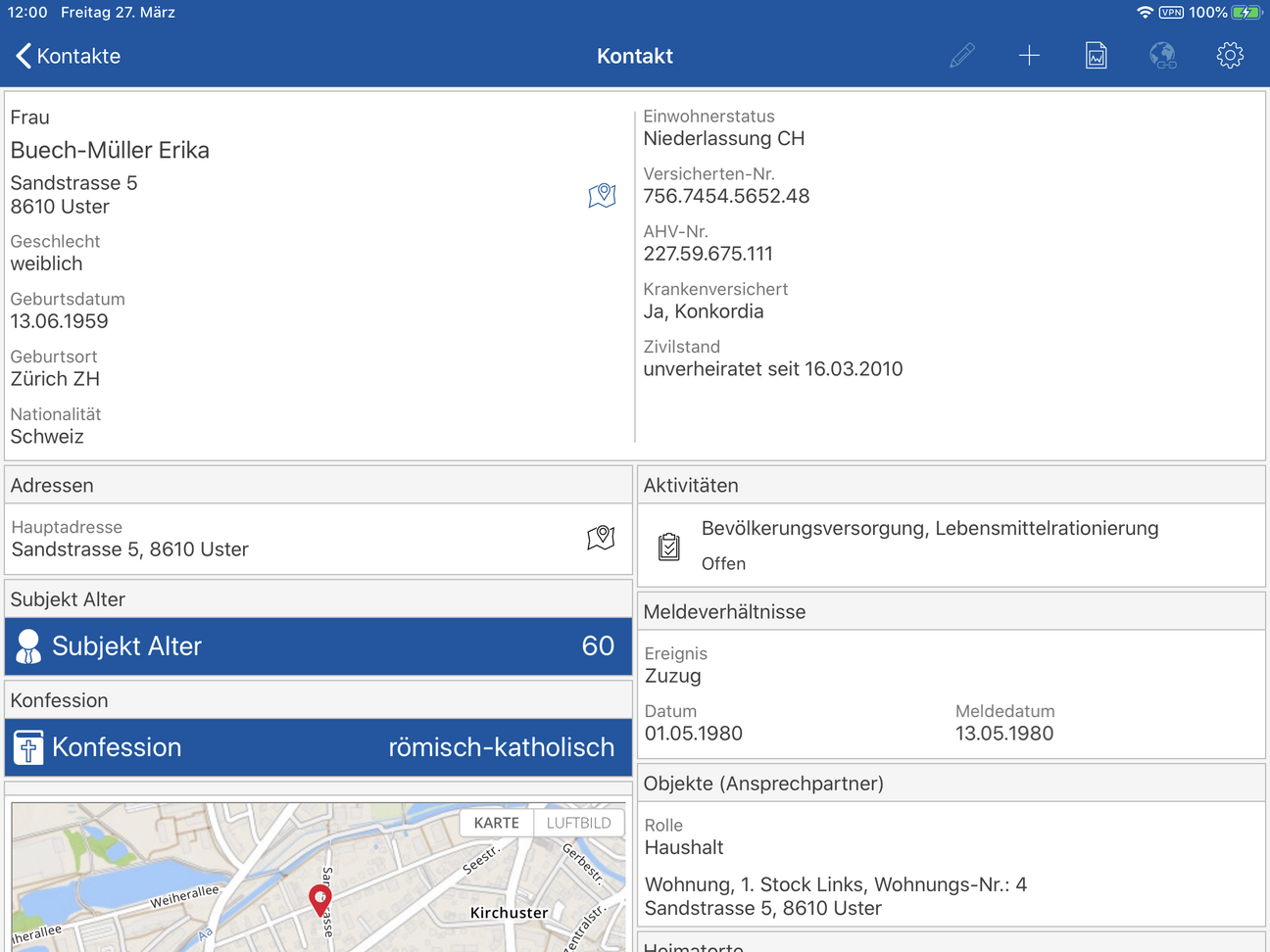Tap the Aktivitäten section header

tap(951, 486)
